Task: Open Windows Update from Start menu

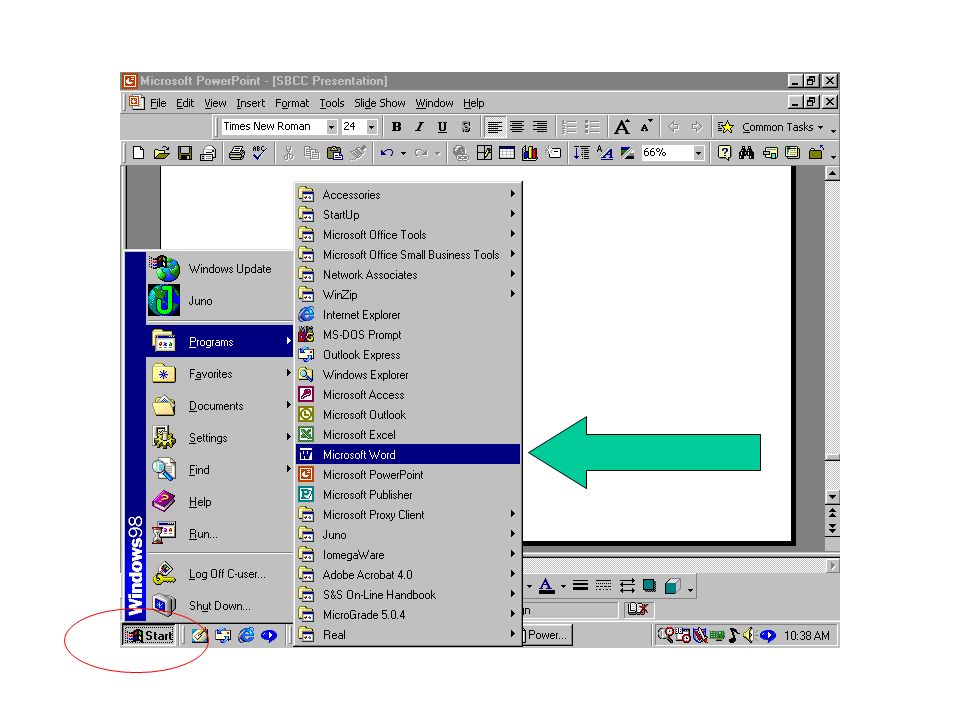Action: 220,269
